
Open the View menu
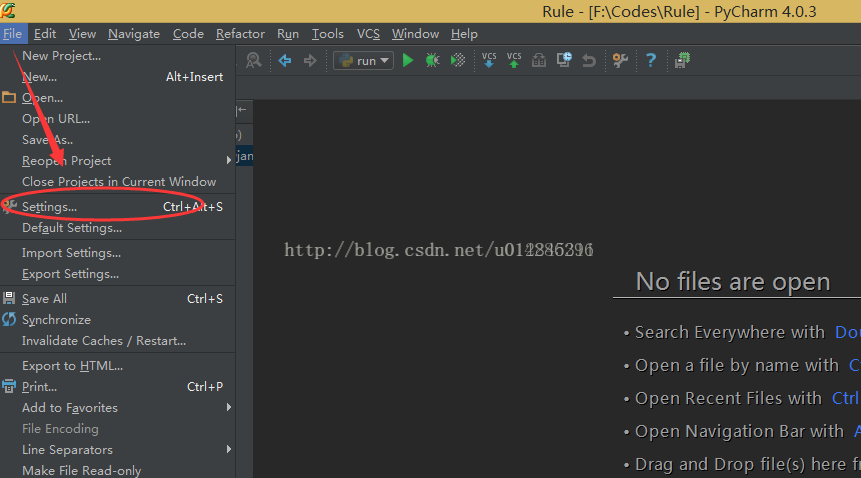(82, 34)
